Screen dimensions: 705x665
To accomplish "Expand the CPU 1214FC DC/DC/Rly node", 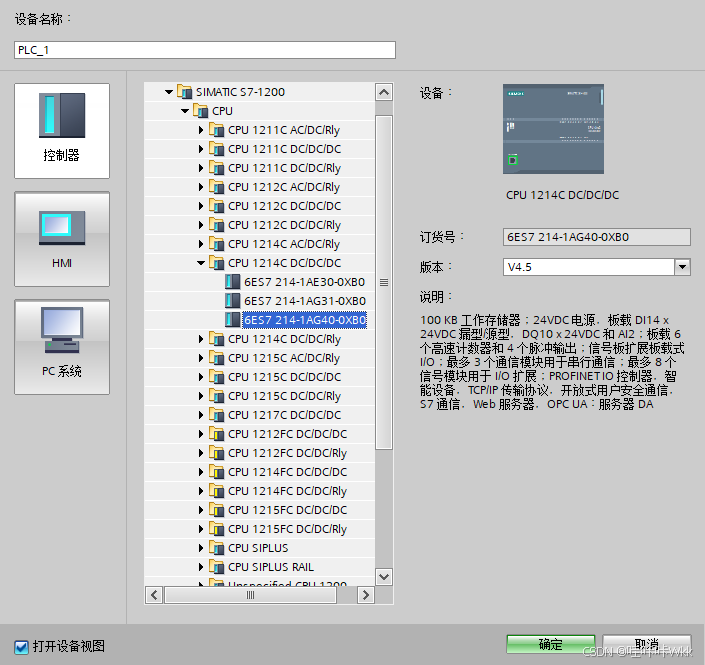I will point(201,491).
